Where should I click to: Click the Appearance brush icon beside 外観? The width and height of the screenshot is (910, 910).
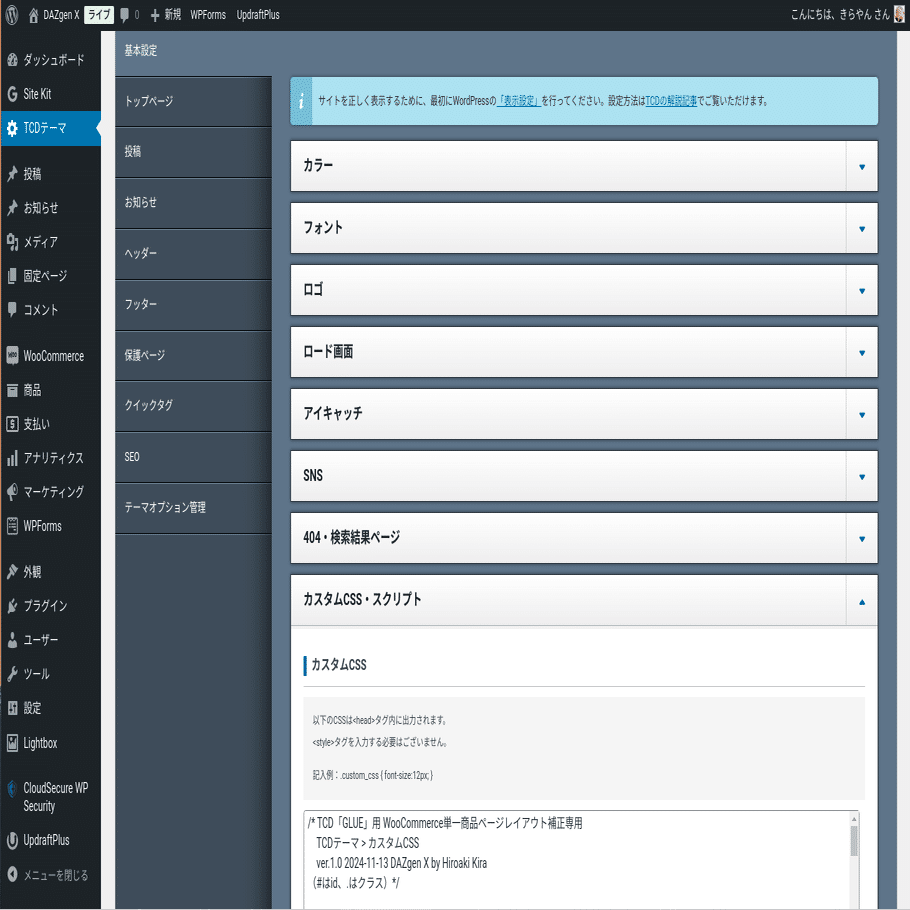pos(12,572)
